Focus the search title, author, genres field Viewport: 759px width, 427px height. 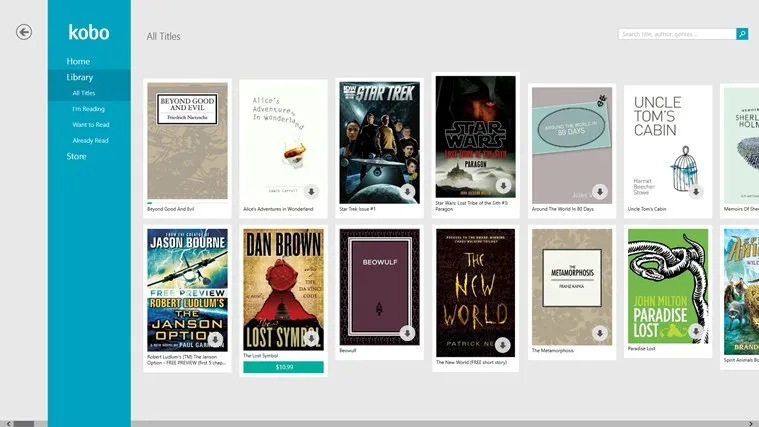(x=677, y=34)
